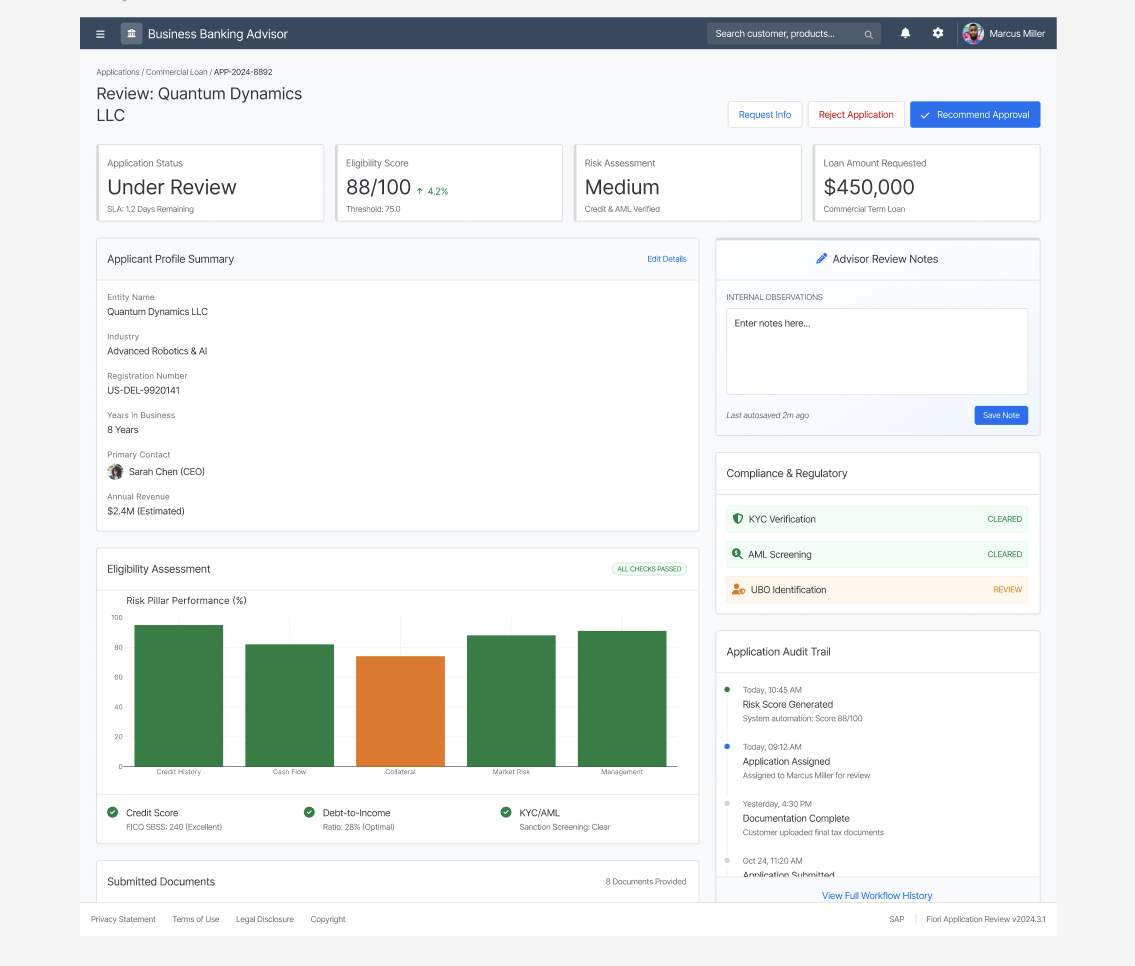This screenshot has width=1135, height=966.
Task: Select the orange Collateral bar in the chart
Action: (x=400, y=711)
